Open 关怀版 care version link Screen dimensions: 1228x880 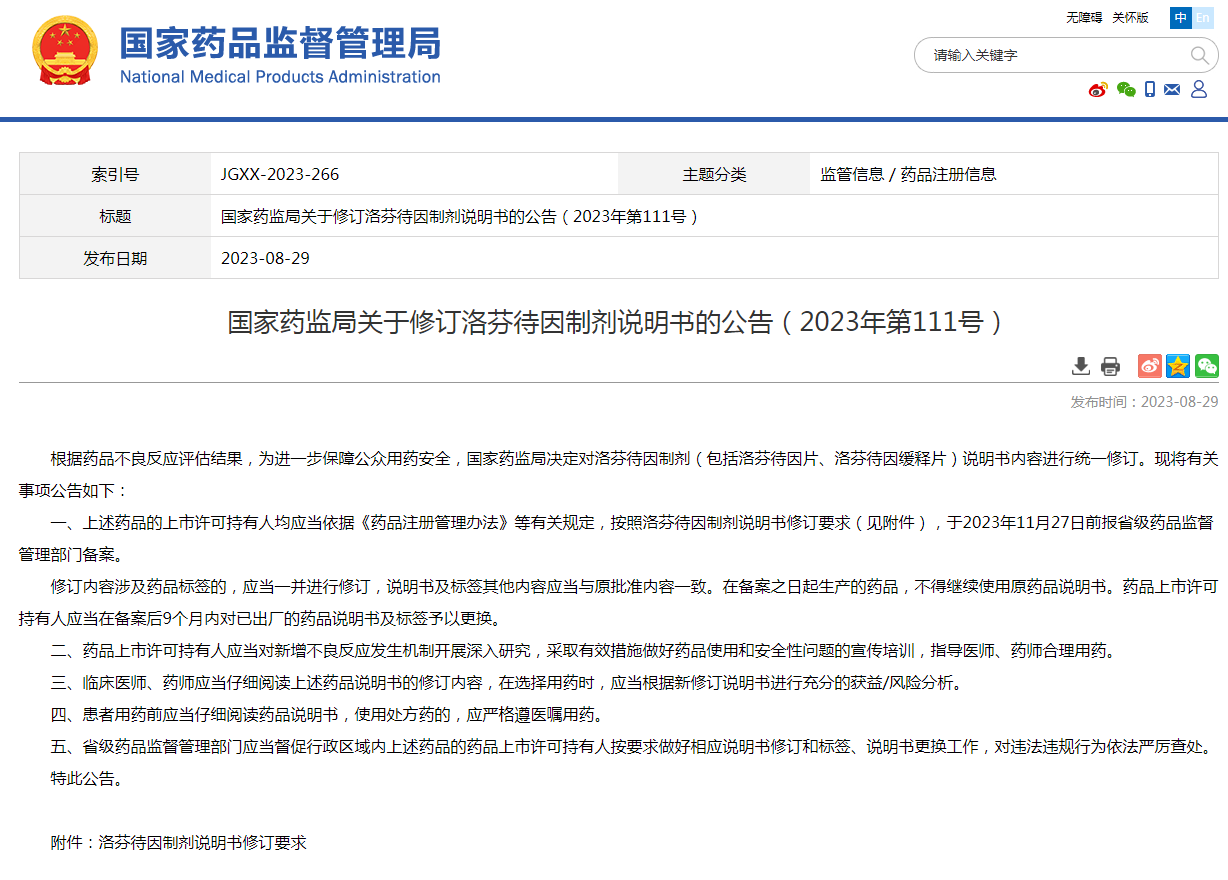[x=1130, y=18]
